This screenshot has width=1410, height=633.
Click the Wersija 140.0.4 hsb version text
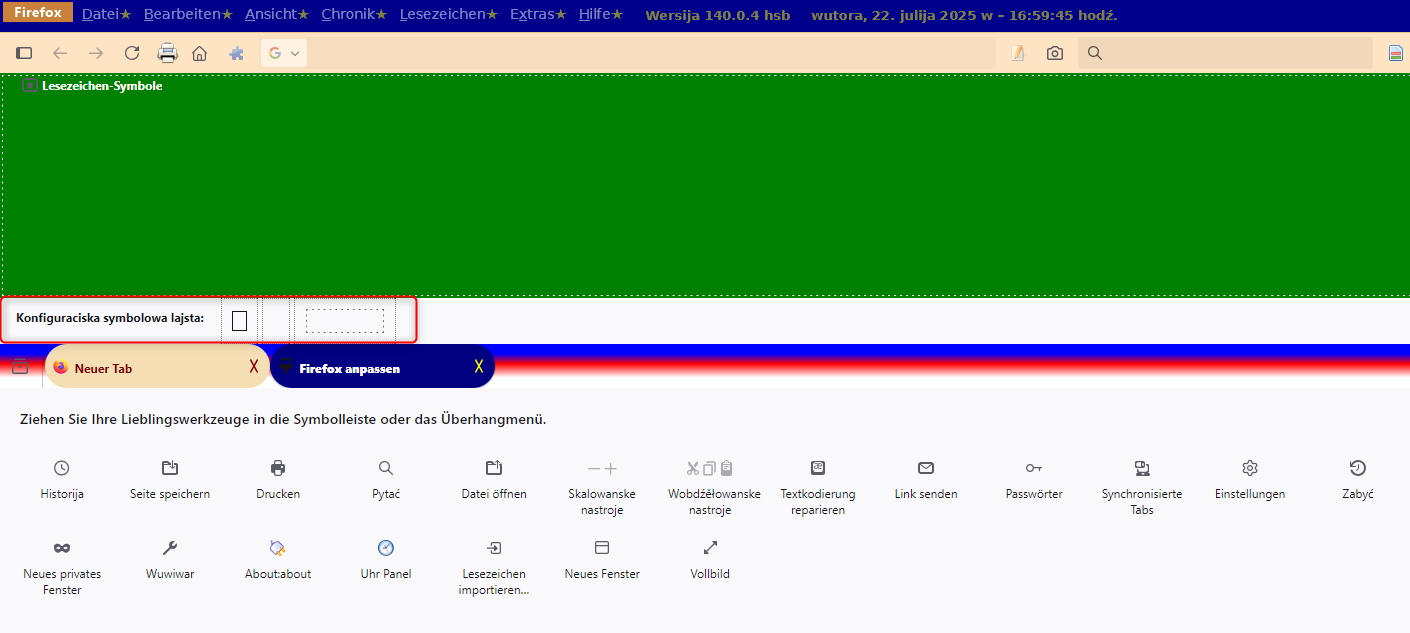[x=718, y=15]
